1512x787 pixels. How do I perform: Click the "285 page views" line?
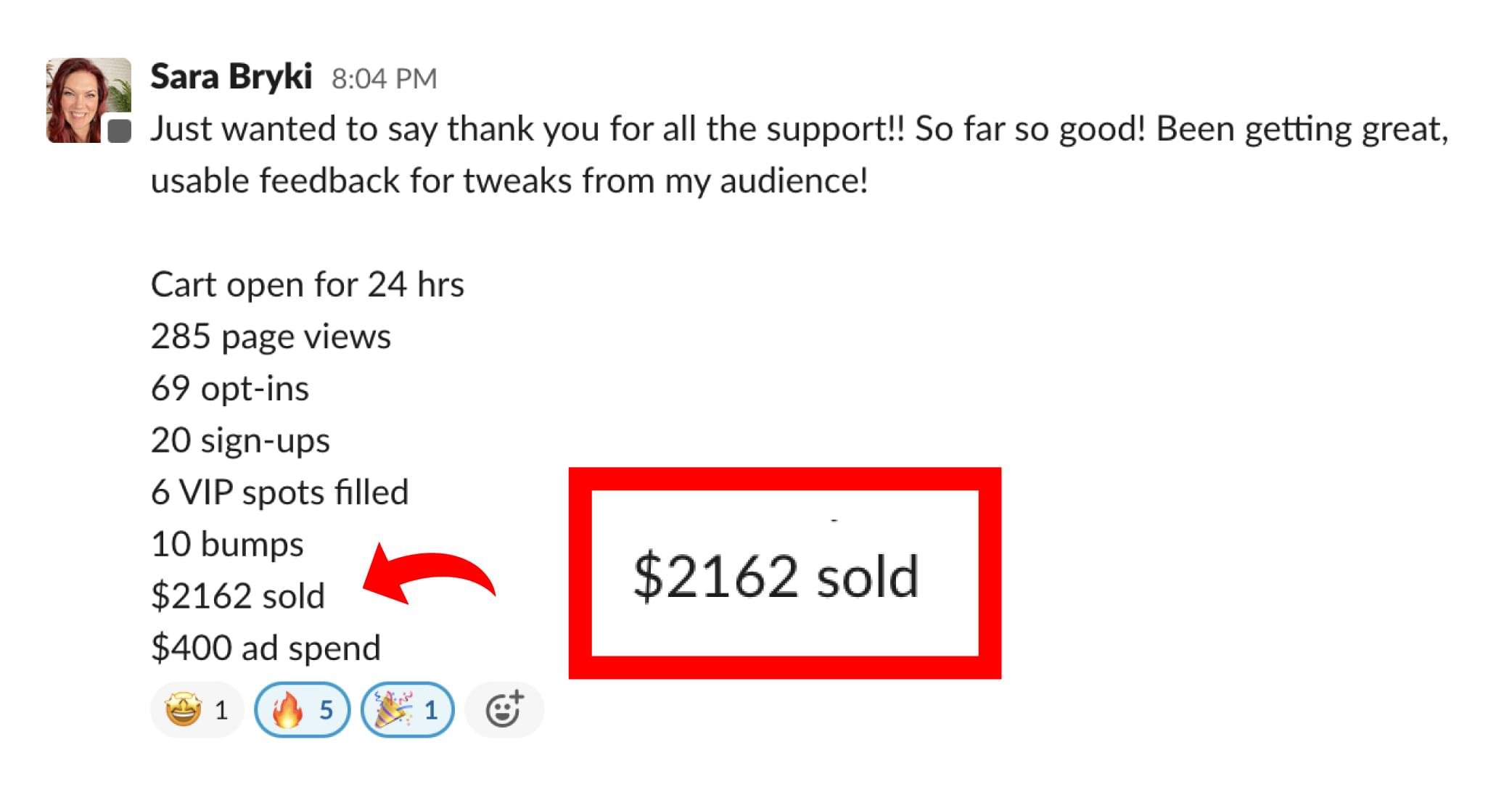271,337
